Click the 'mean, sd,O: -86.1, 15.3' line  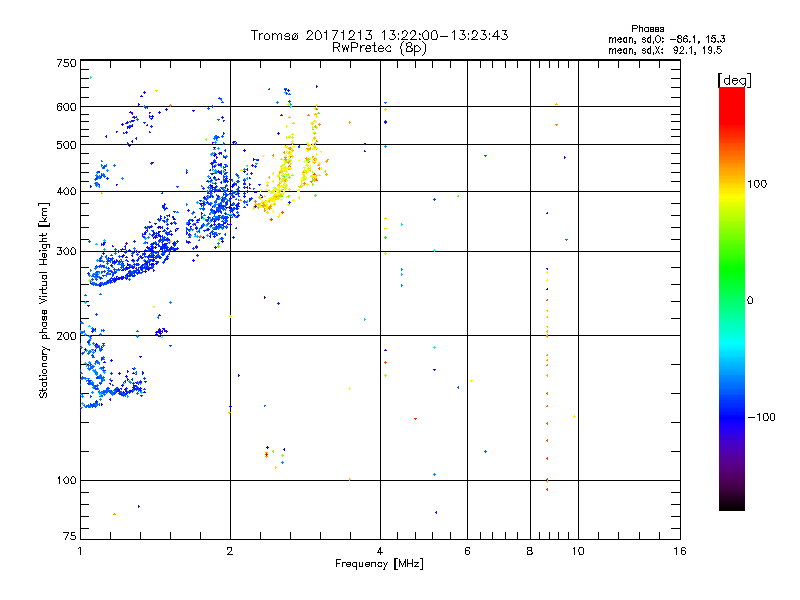tap(667, 39)
